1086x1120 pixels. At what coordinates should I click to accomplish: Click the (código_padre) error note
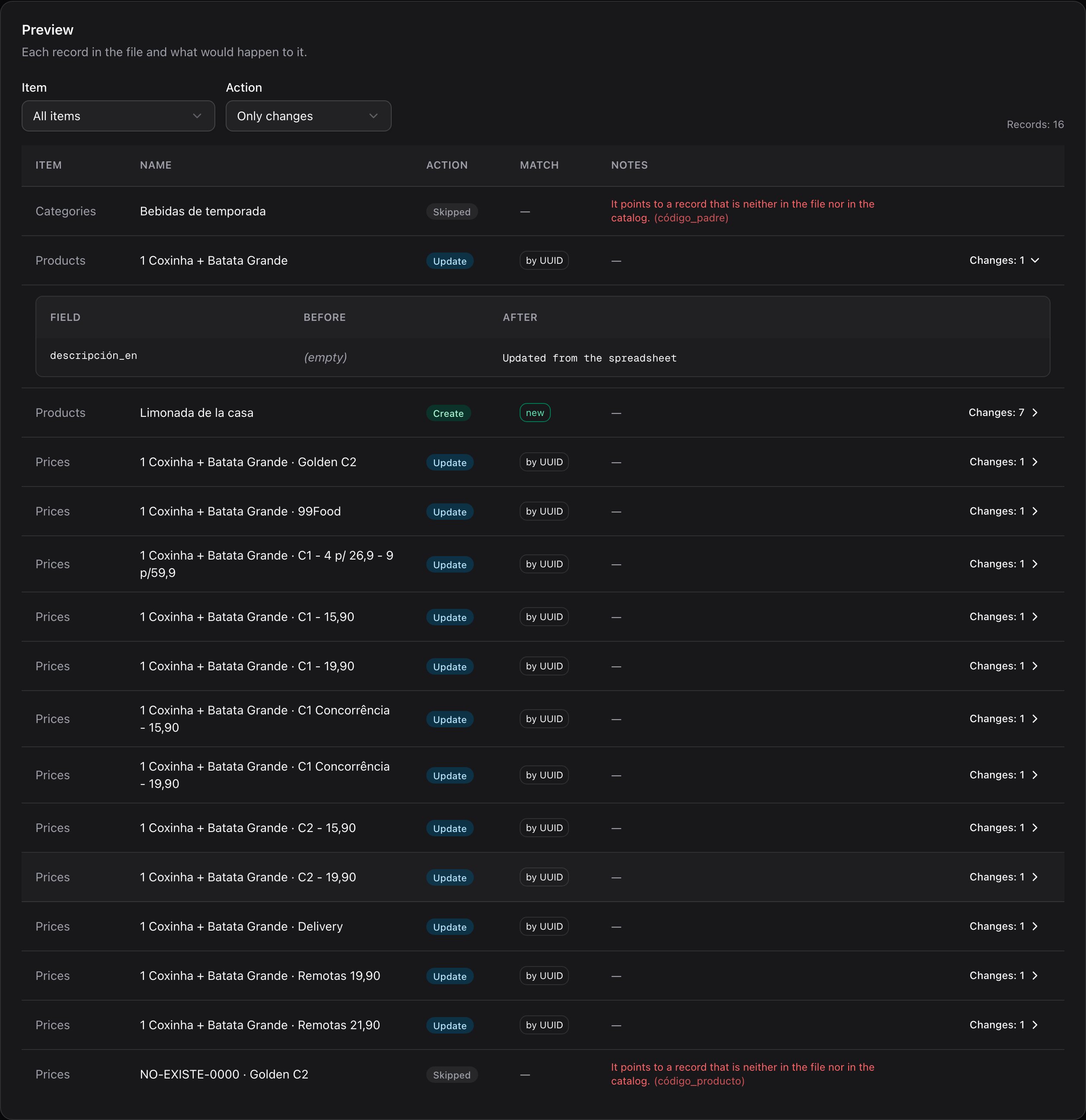coord(691,218)
